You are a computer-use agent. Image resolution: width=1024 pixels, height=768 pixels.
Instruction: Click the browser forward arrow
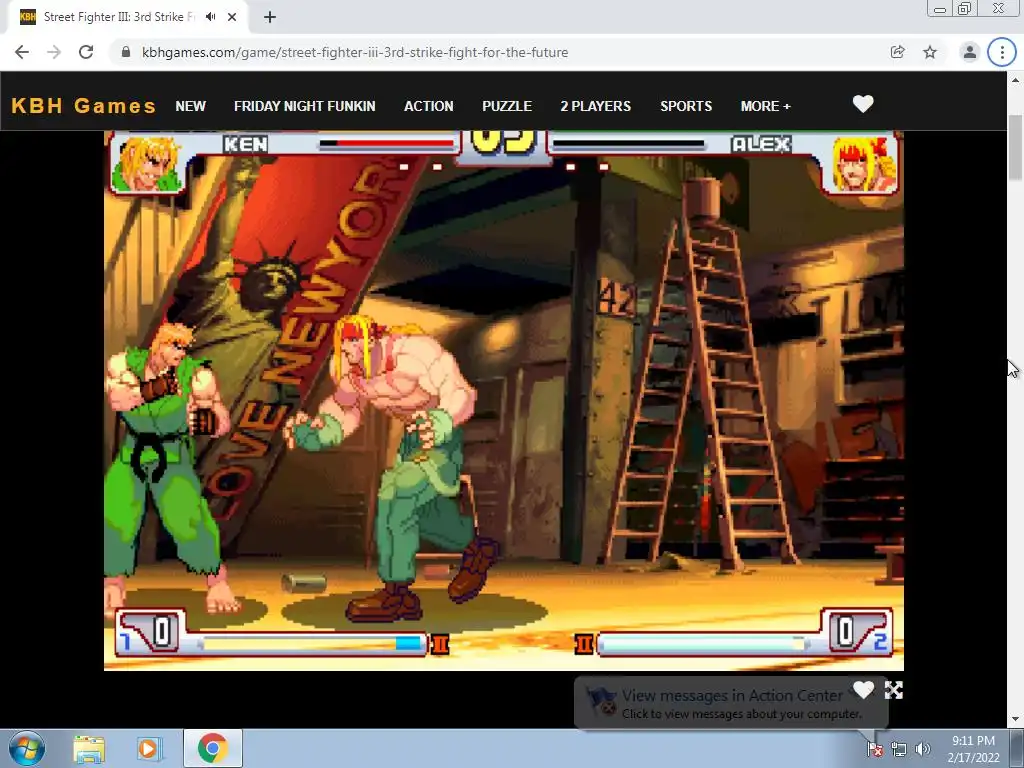click(x=54, y=52)
